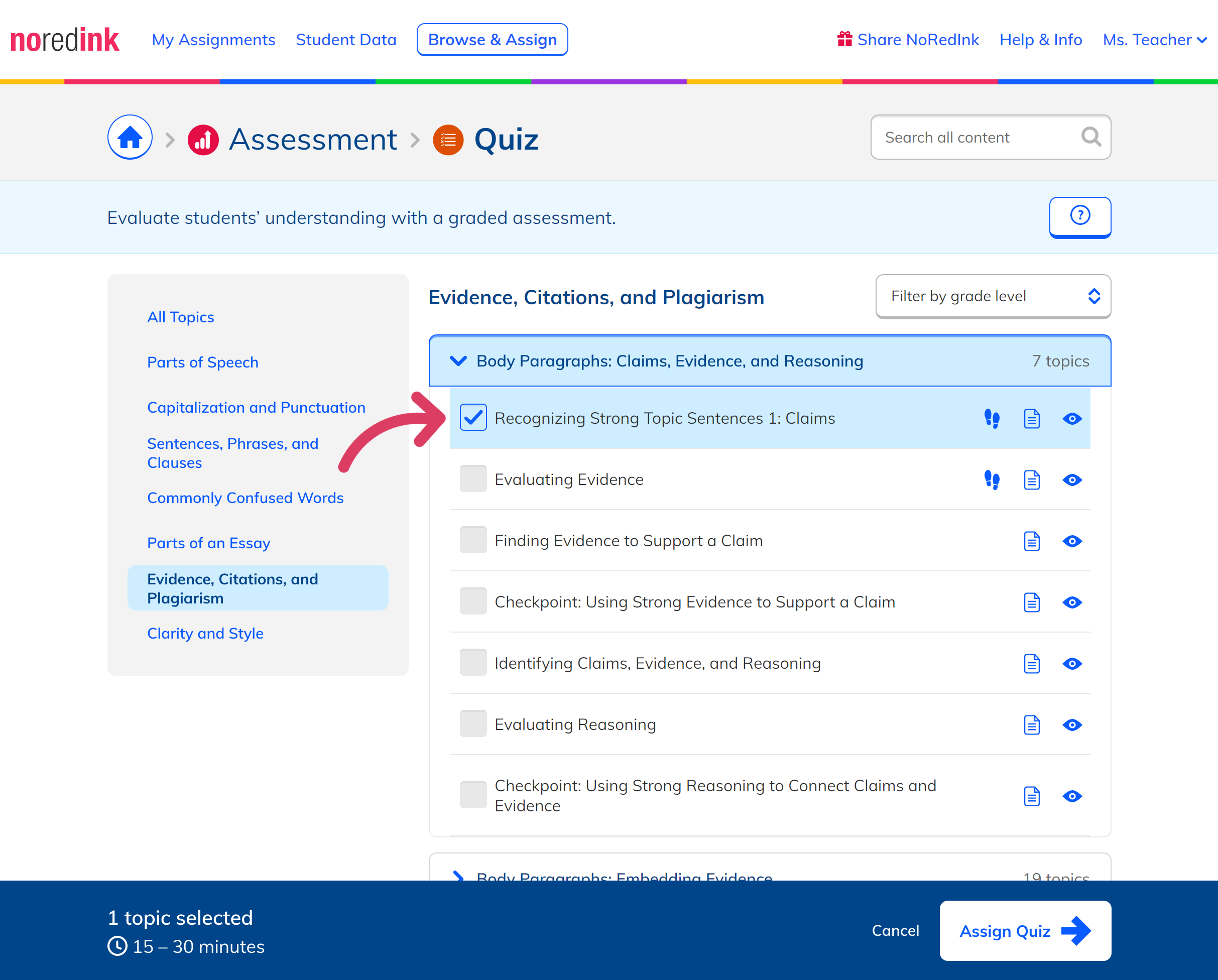Viewport: 1218px width, 980px height.
Task: Open document icon for Checkpoint: Using Strong Evidence
Action: [1032, 602]
